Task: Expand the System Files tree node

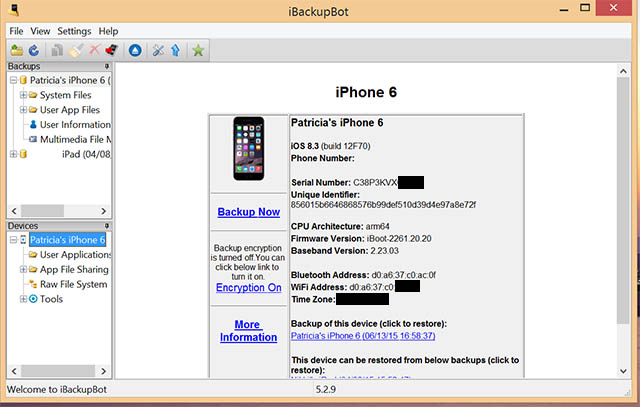Action: pos(23,95)
